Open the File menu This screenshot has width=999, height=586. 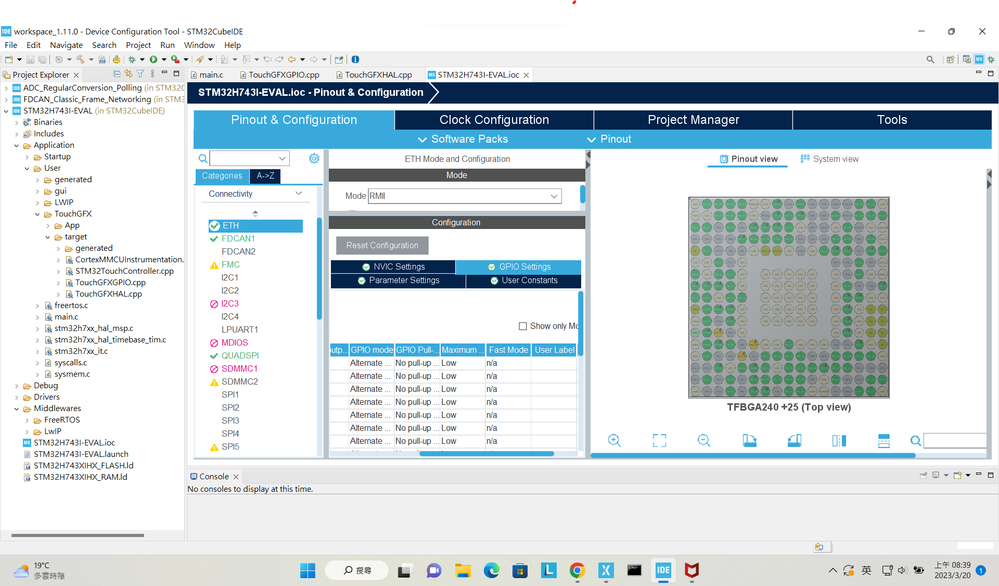click(x=11, y=45)
